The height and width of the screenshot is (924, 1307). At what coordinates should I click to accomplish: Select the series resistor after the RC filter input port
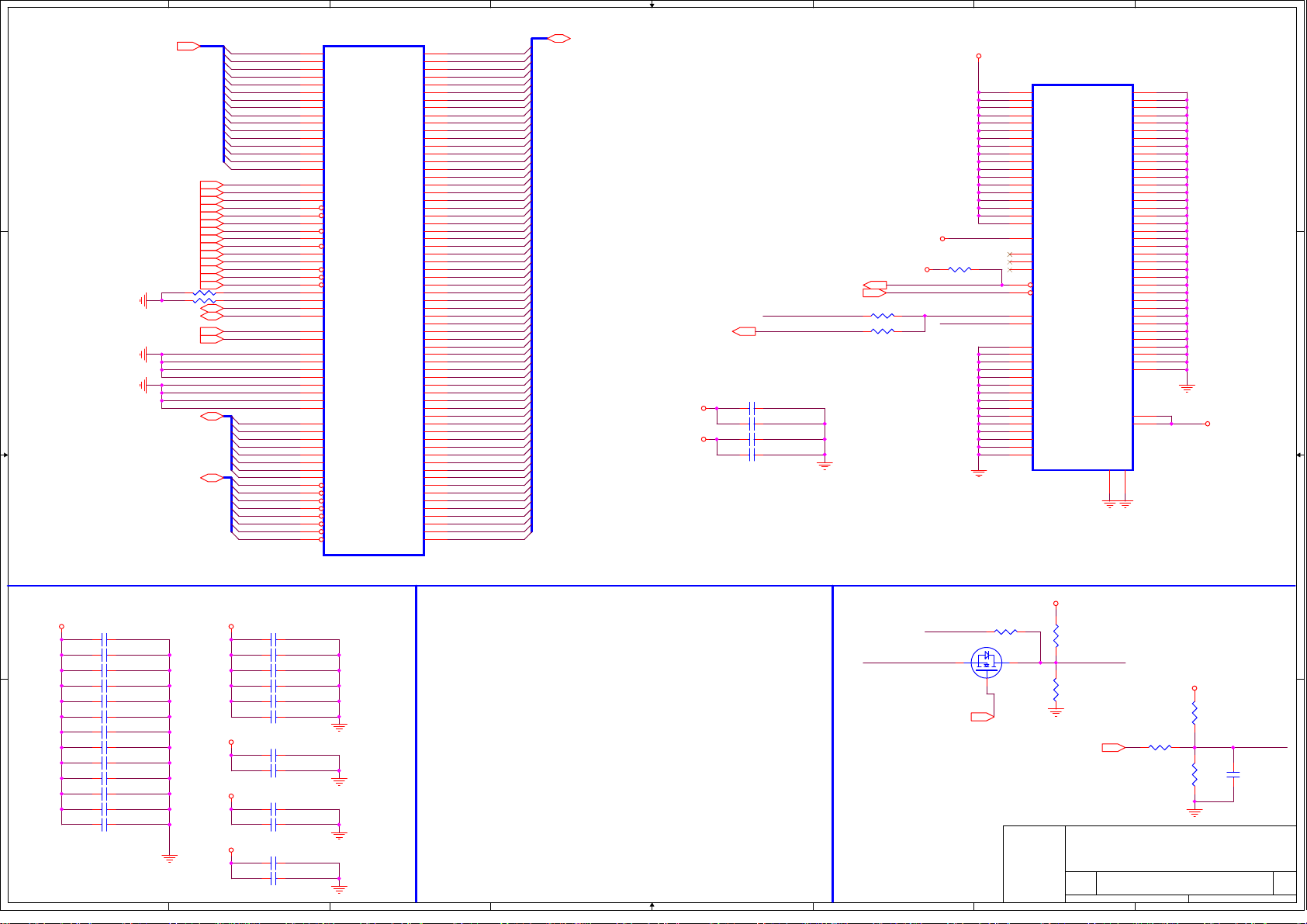point(1160,748)
